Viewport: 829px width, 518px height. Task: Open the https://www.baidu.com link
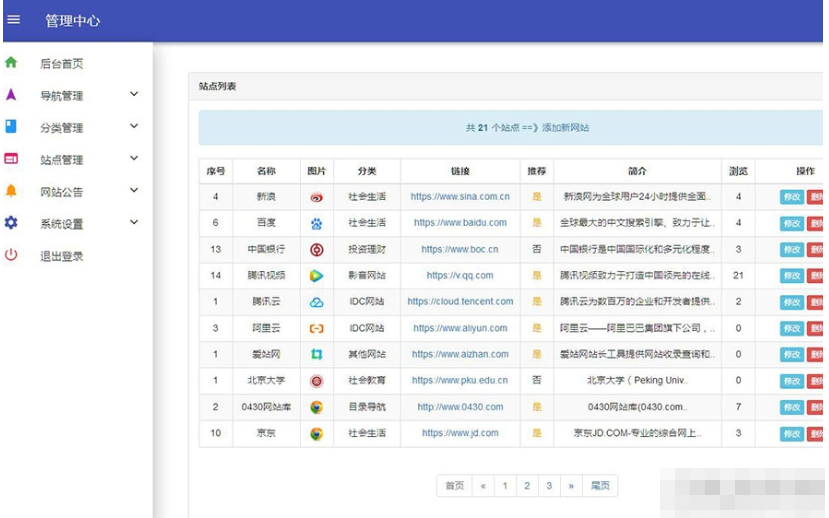[460, 223]
